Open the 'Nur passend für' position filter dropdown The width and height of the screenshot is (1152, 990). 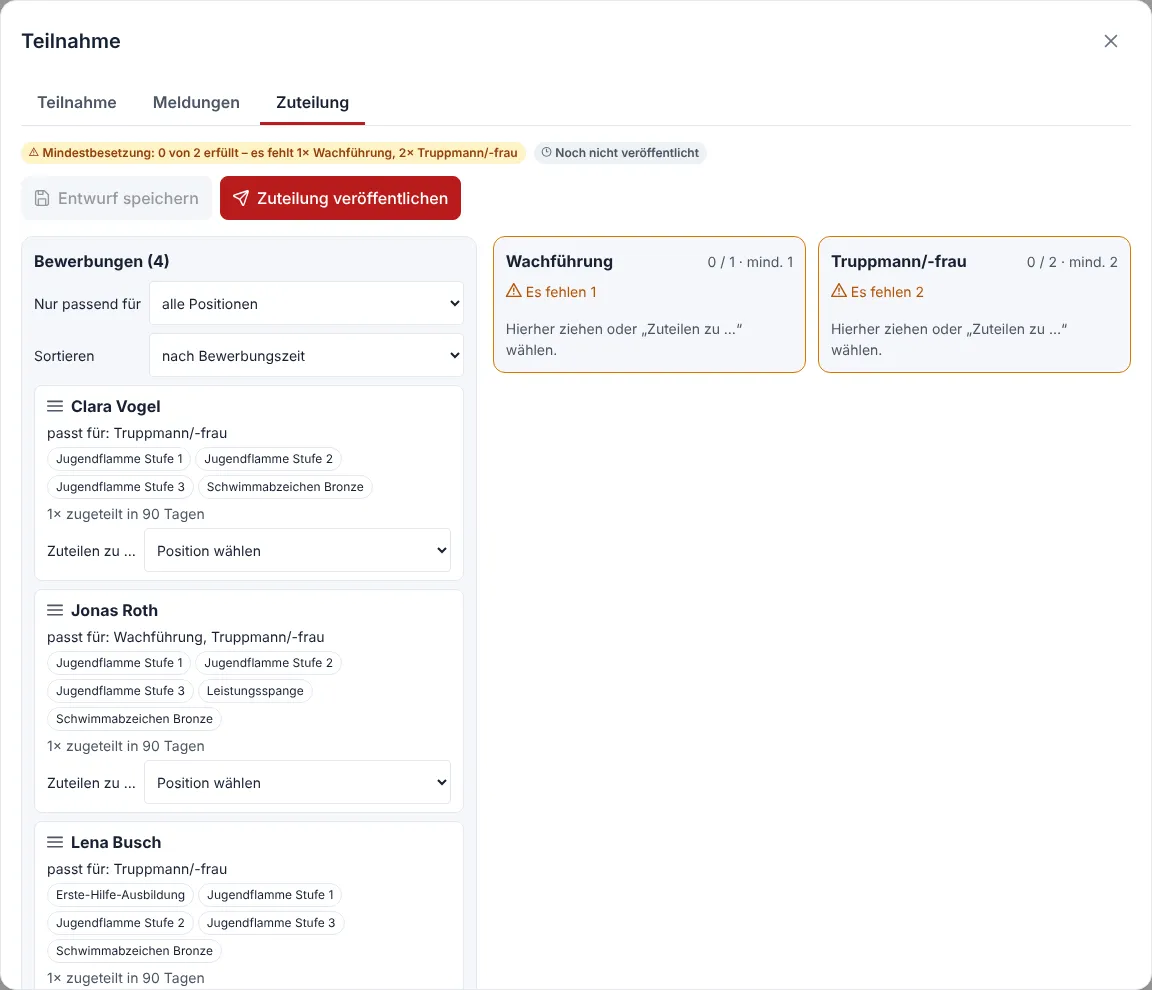(x=306, y=303)
